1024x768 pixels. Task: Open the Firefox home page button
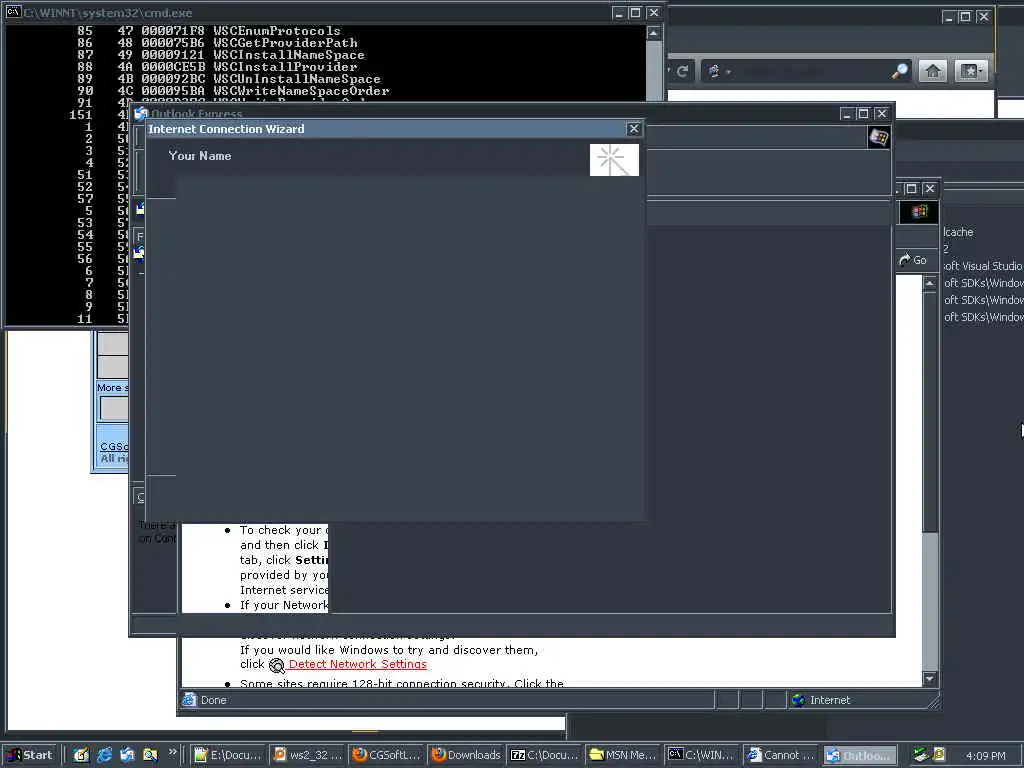933,71
